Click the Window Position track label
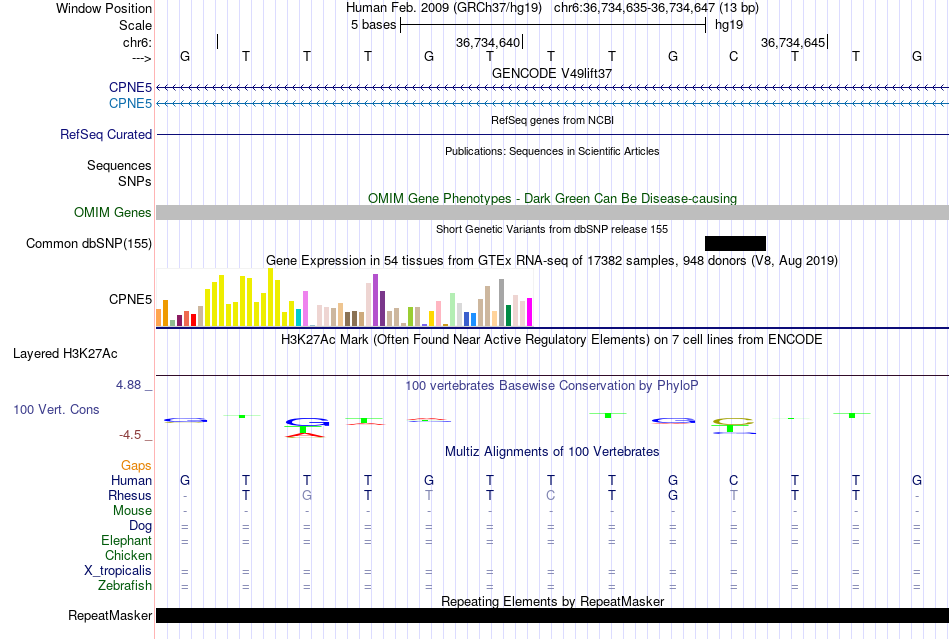The image size is (950, 639). click(x=104, y=8)
